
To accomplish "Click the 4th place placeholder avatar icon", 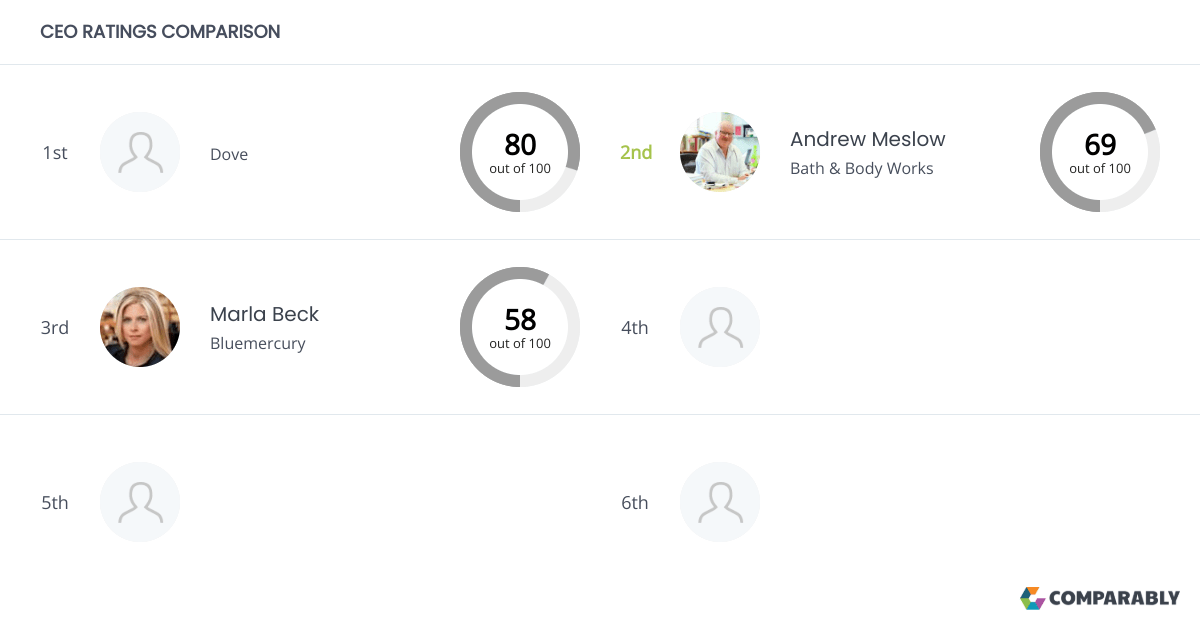I will click(720, 327).
